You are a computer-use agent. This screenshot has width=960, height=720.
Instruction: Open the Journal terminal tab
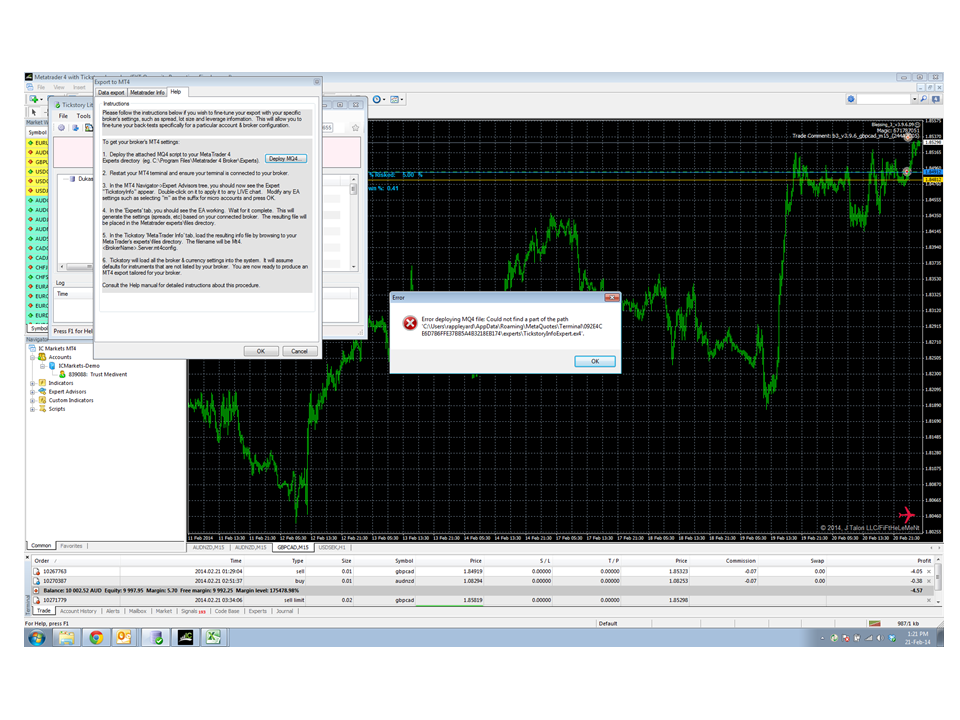[x=285, y=611]
